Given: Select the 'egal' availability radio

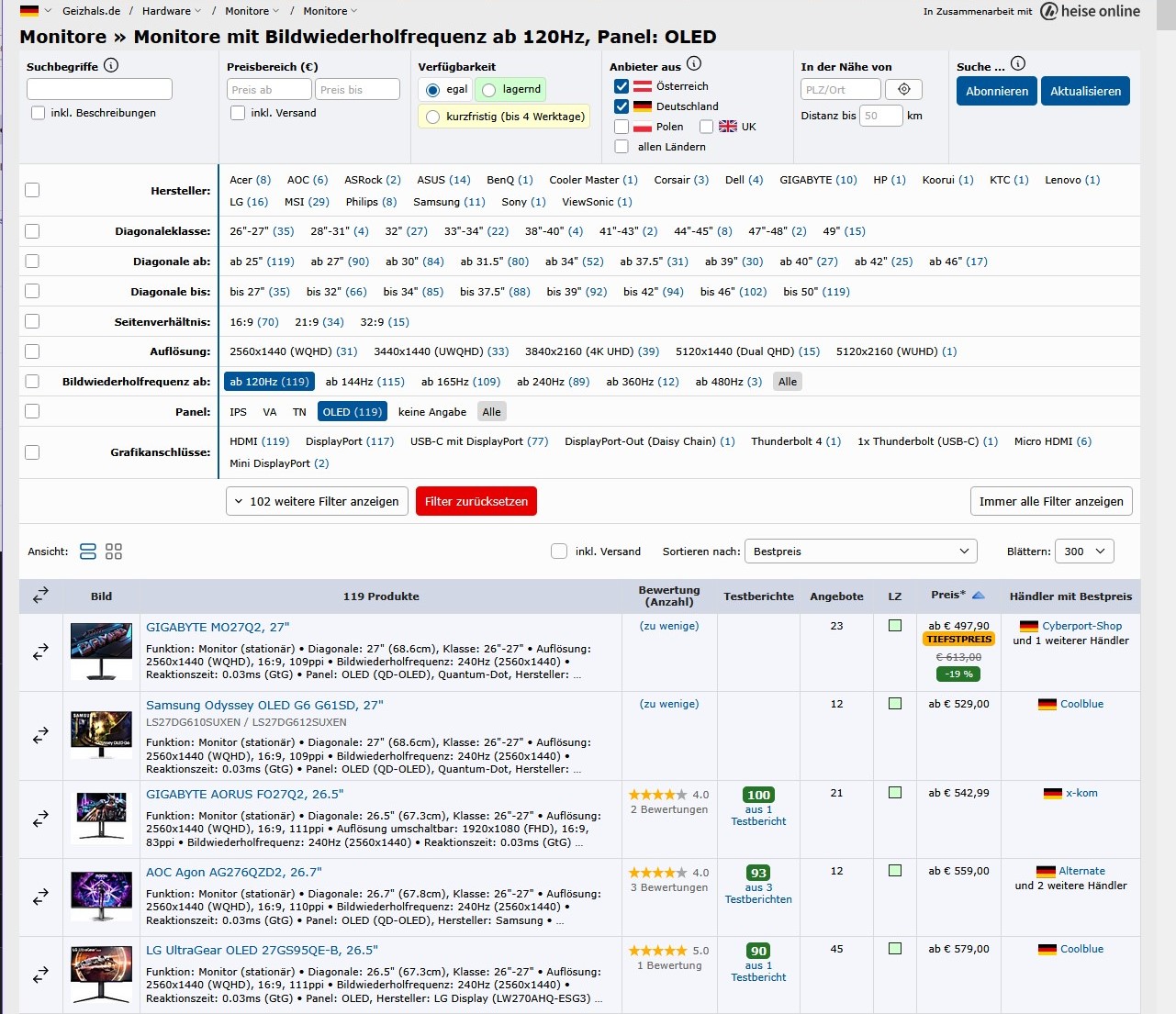Looking at the screenshot, I should click(x=432, y=90).
